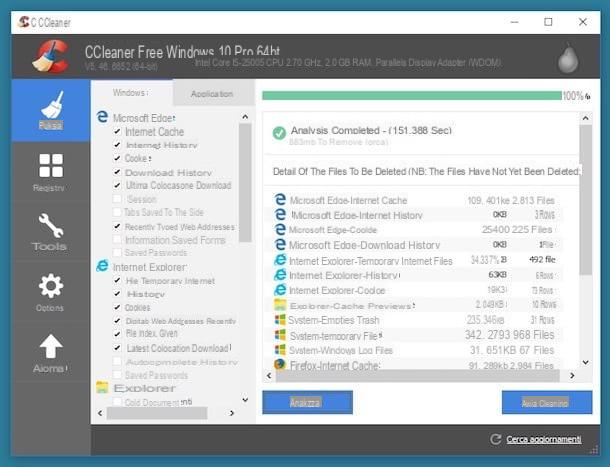Screen dimensions: 610x467
Task: Uncheck Cookies under Internet Explorer
Action: [117, 307]
